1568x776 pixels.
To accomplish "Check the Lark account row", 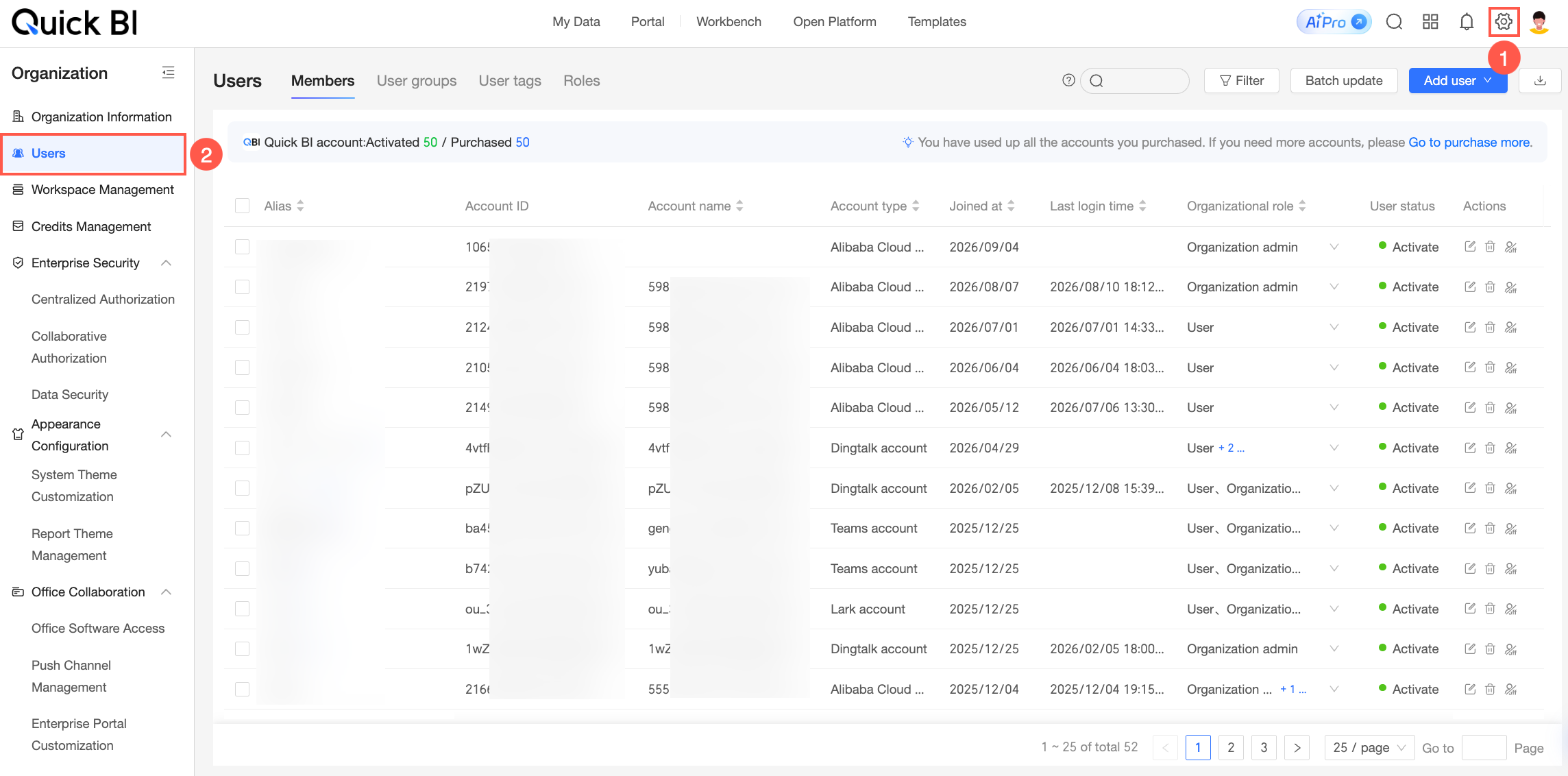I will pos(242,609).
